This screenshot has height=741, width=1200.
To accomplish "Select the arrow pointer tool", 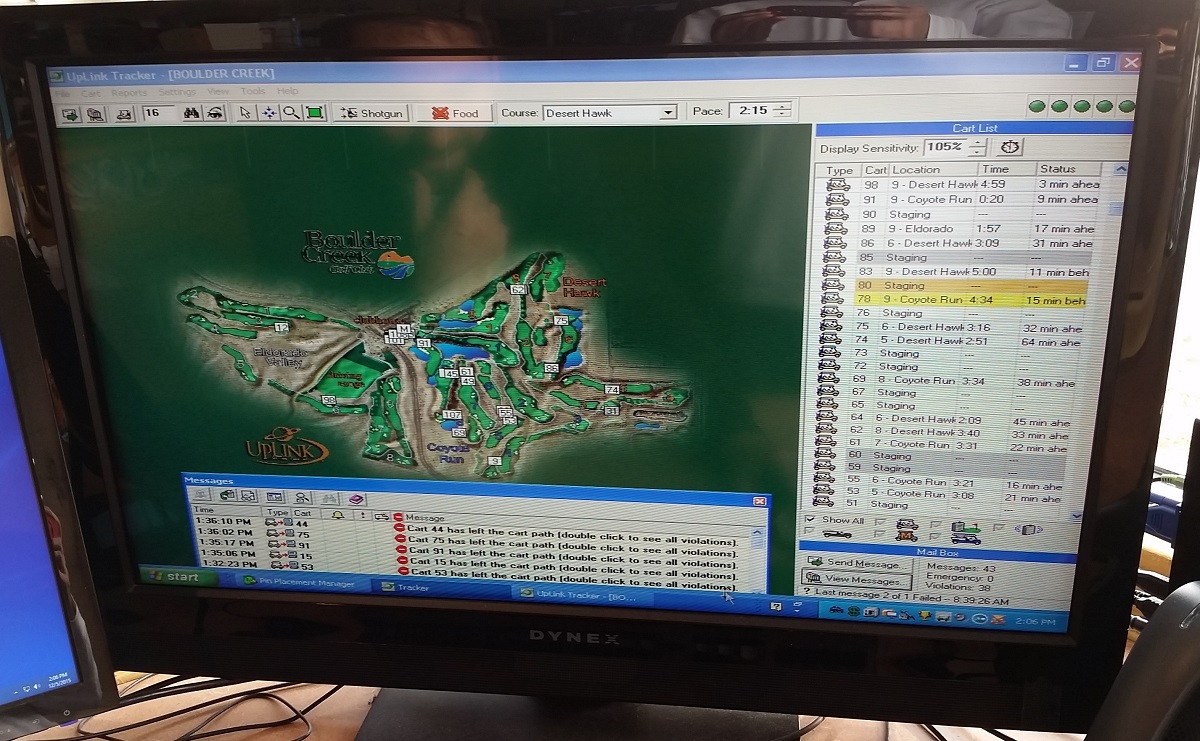I will (x=245, y=113).
